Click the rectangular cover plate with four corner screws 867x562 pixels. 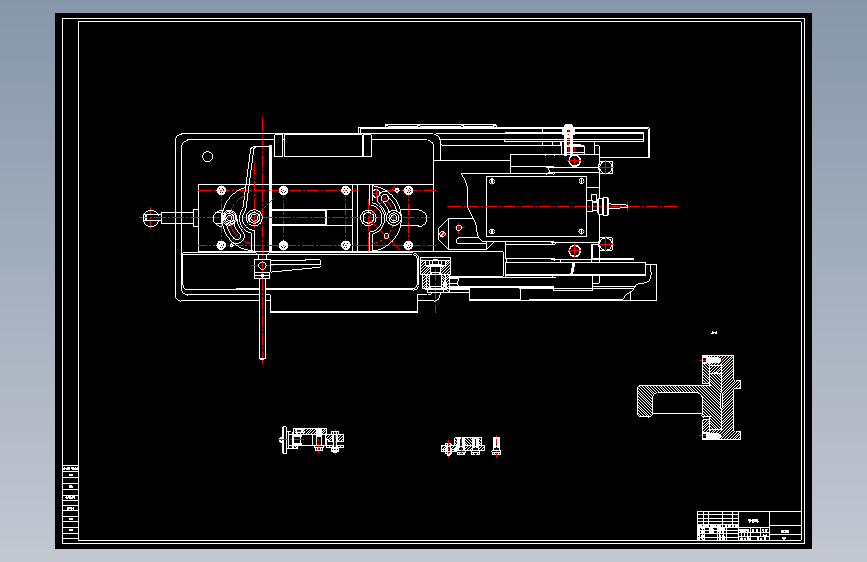click(536, 206)
